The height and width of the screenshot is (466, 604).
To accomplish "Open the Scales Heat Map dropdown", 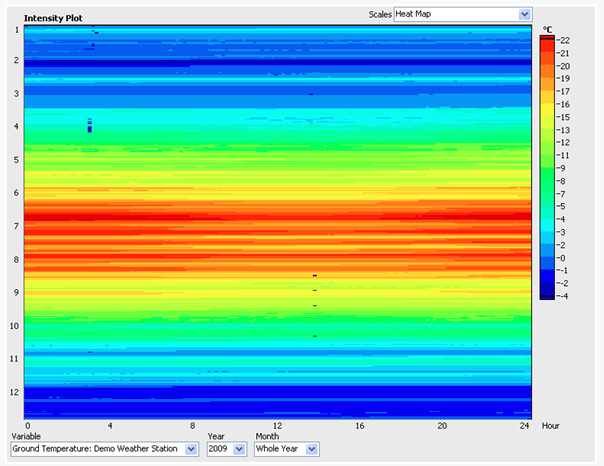I will click(463, 14).
